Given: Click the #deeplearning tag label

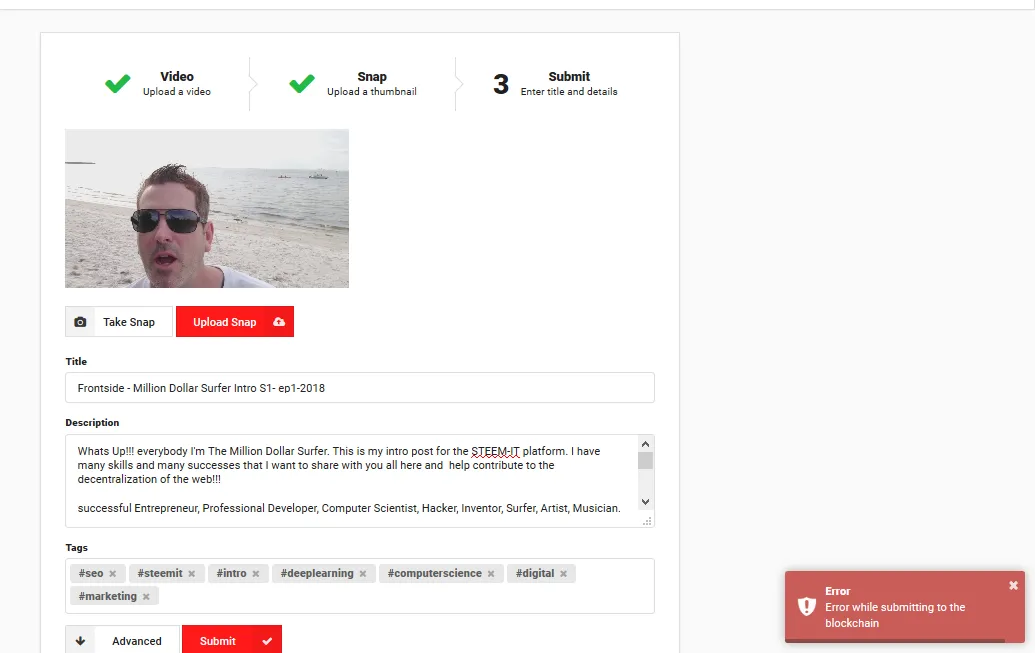Looking at the screenshot, I should pos(317,574).
